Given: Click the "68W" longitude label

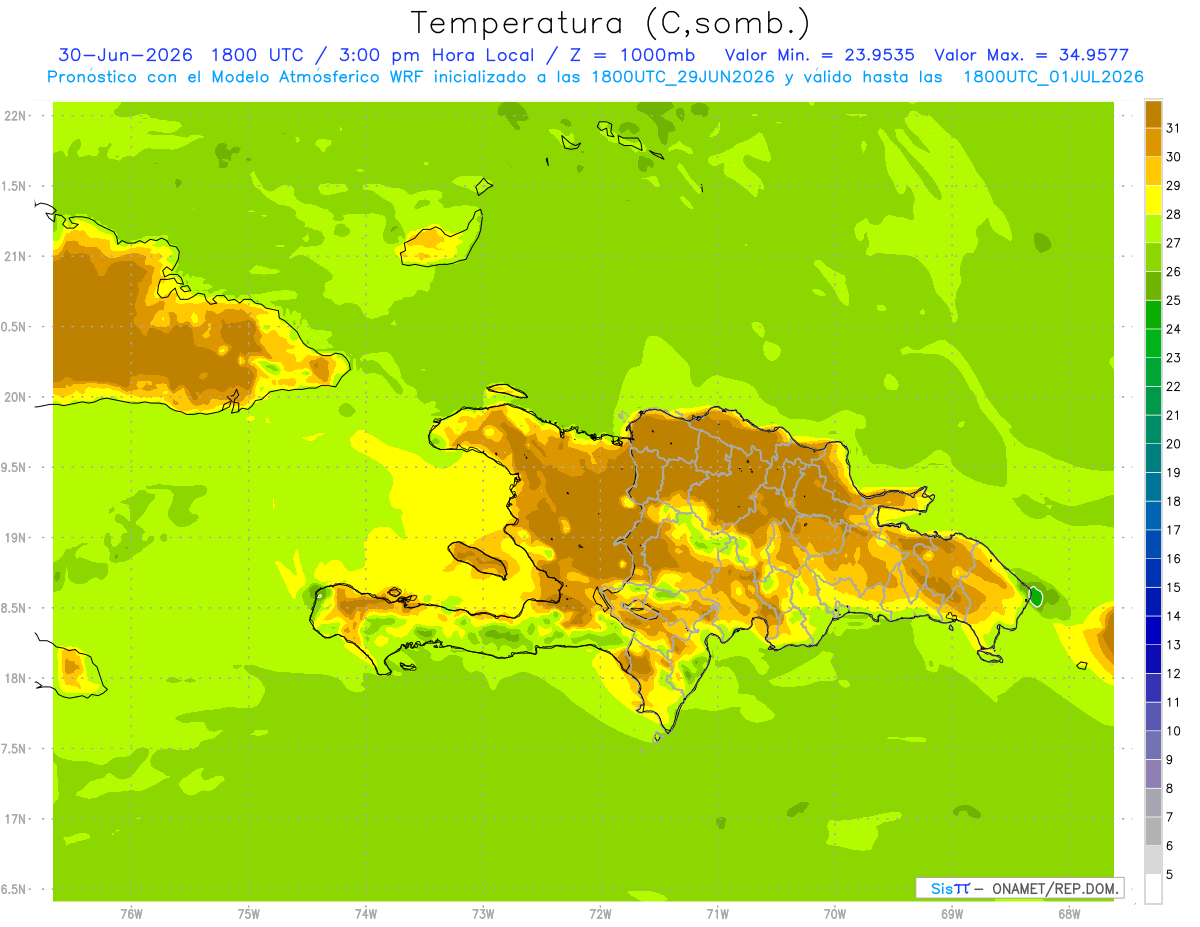Looking at the screenshot, I should click(1069, 914).
